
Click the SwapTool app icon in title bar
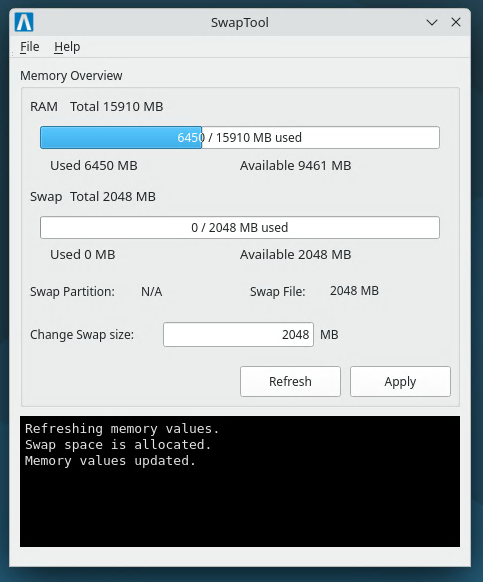tap(24, 22)
